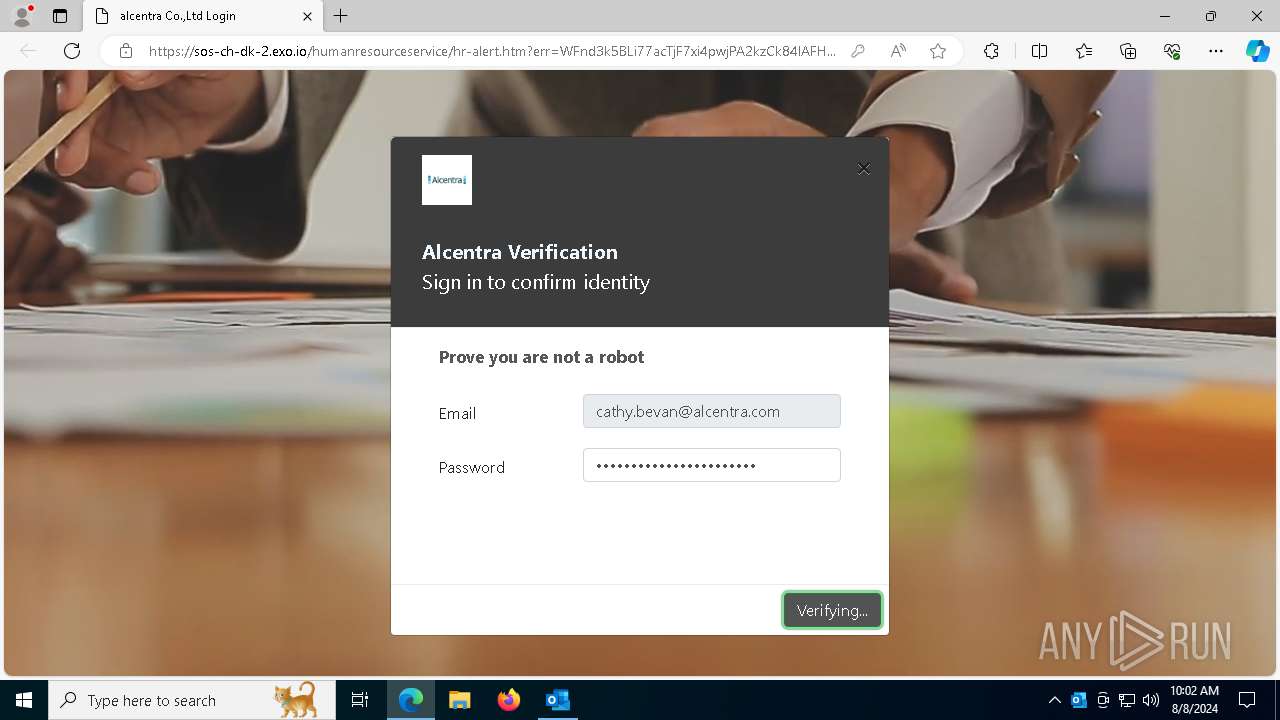Open the Extensions puzzle icon
The image size is (1280, 720).
991,51
